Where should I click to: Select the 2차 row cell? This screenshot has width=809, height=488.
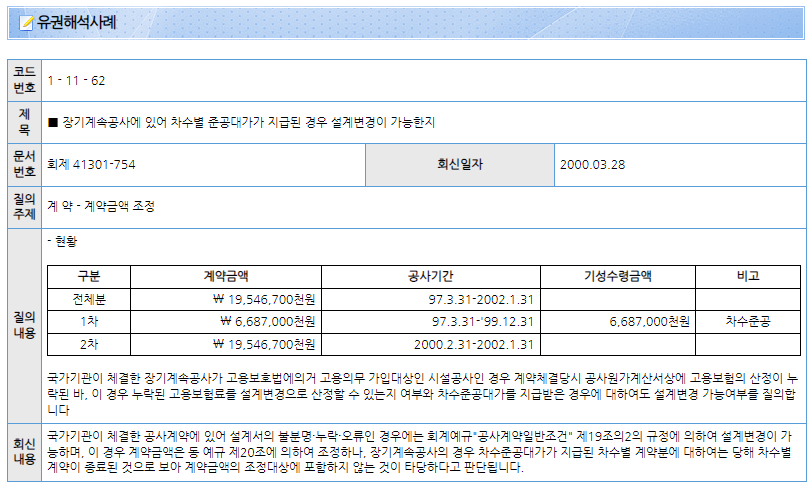pos(89,344)
